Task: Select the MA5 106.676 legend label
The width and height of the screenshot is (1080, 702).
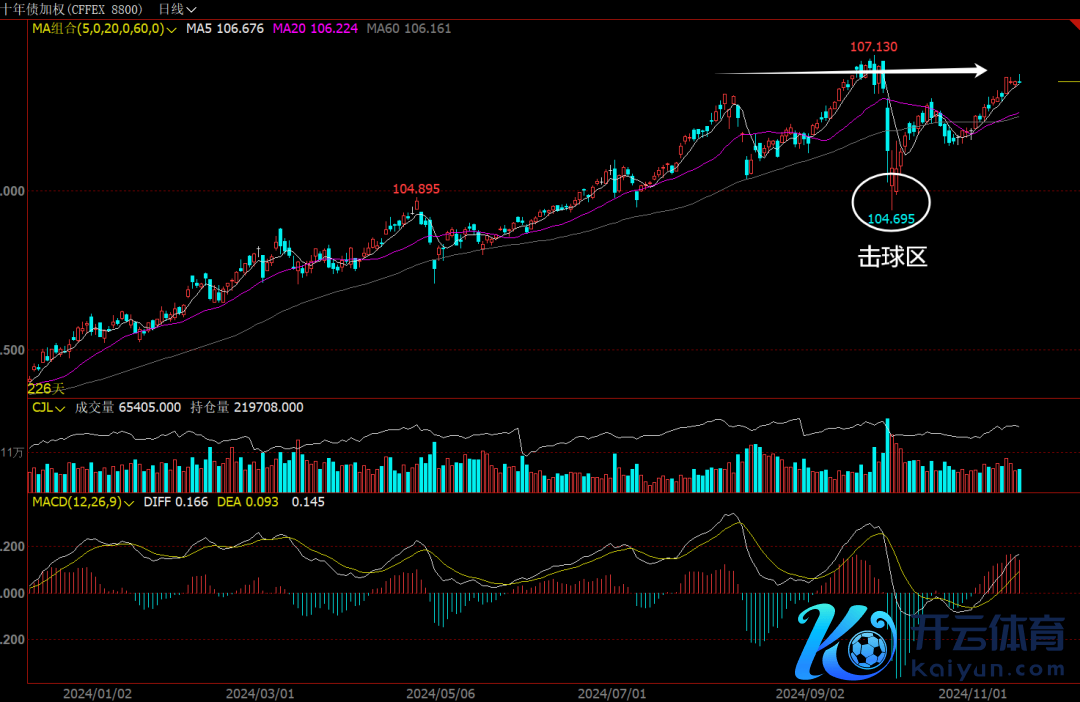Action: [225, 29]
